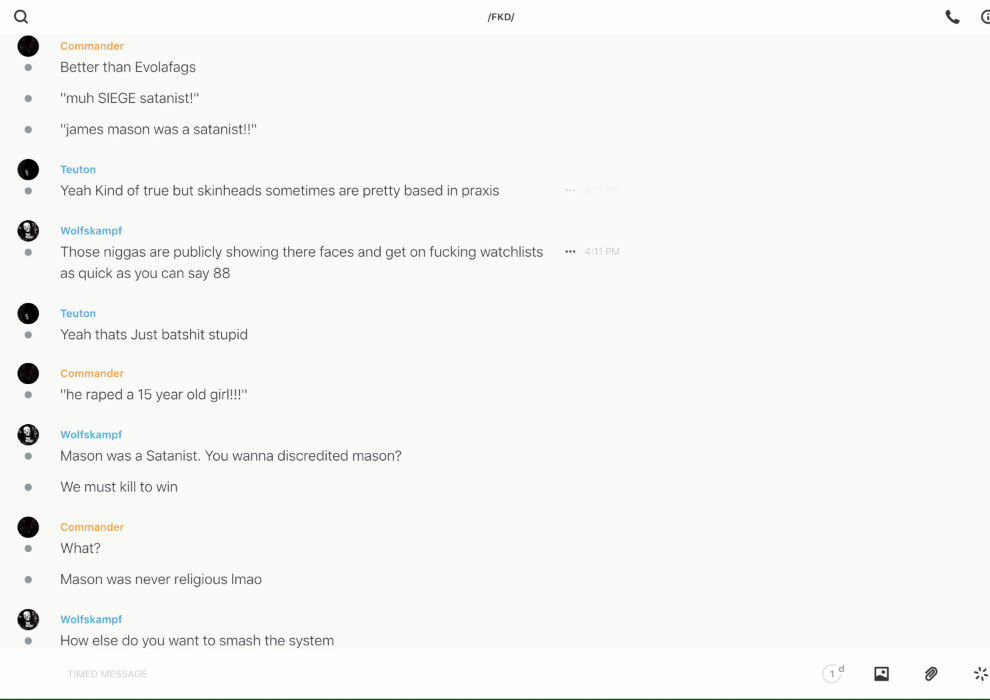Click the 'We must kill to win' message

tap(119, 487)
